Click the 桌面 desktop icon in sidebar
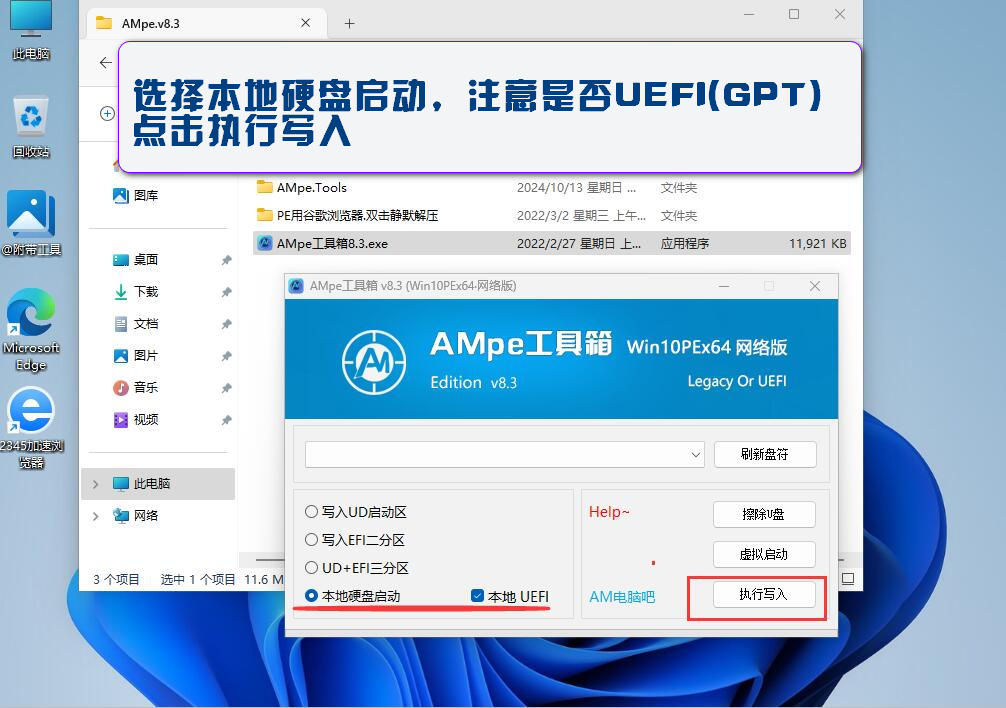The width and height of the screenshot is (1006, 708). 121,260
